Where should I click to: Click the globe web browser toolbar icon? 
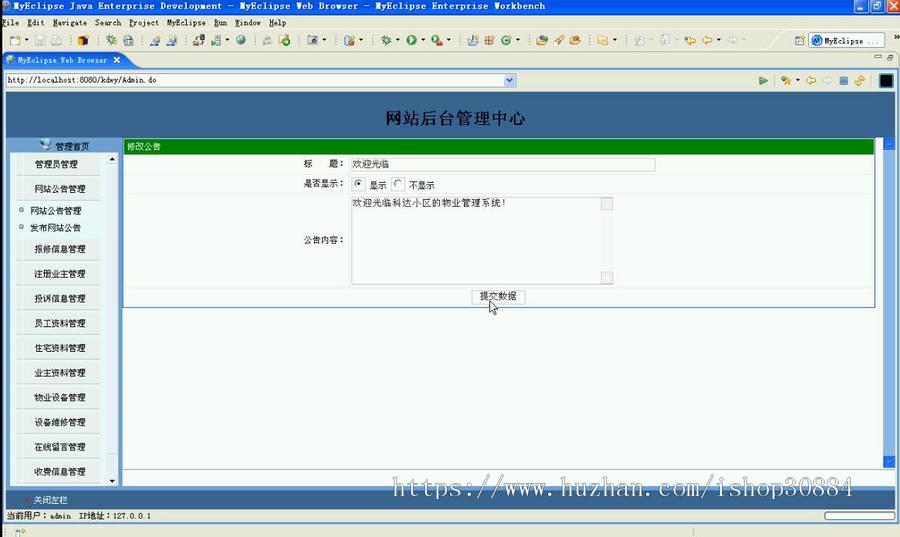pyautogui.click(x=241, y=40)
